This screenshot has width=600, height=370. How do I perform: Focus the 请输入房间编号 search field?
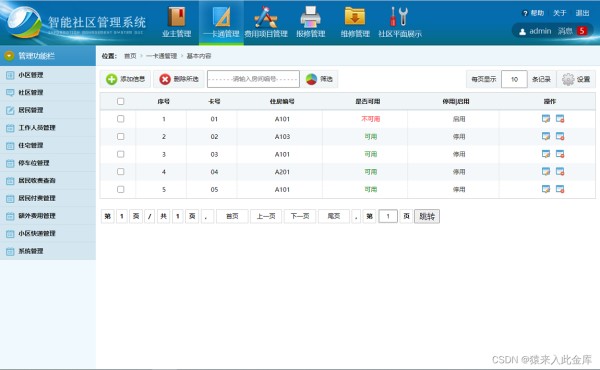253,79
